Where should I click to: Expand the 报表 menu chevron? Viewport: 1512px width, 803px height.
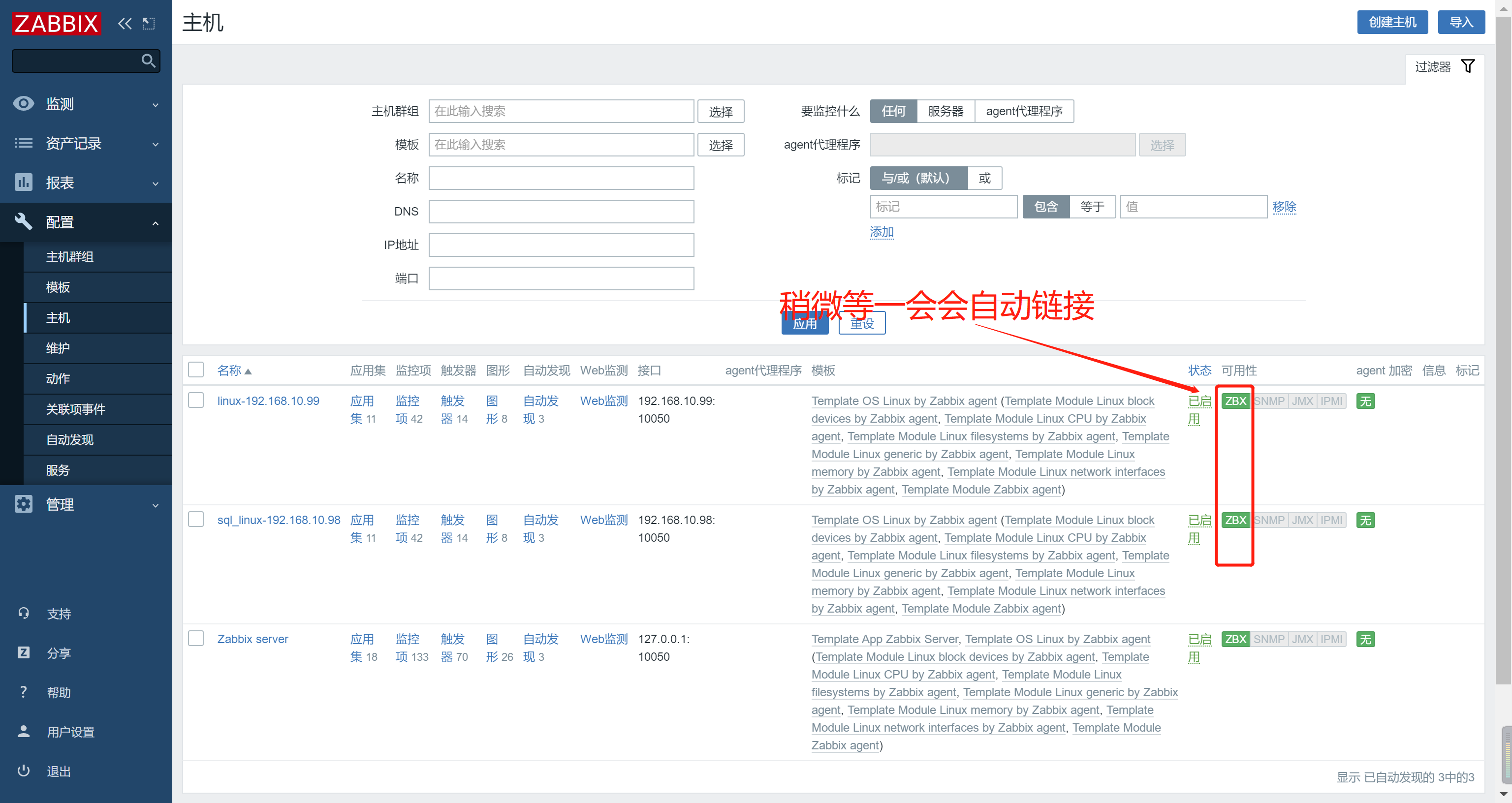[156, 184]
